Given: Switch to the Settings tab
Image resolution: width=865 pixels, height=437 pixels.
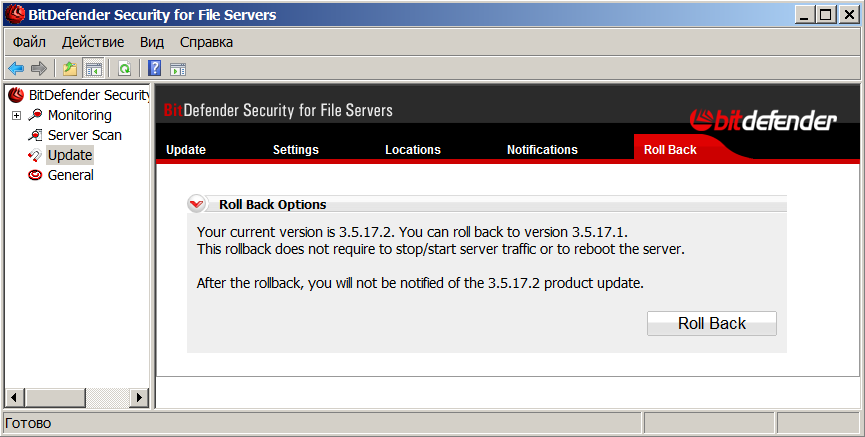Looking at the screenshot, I should click(296, 150).
